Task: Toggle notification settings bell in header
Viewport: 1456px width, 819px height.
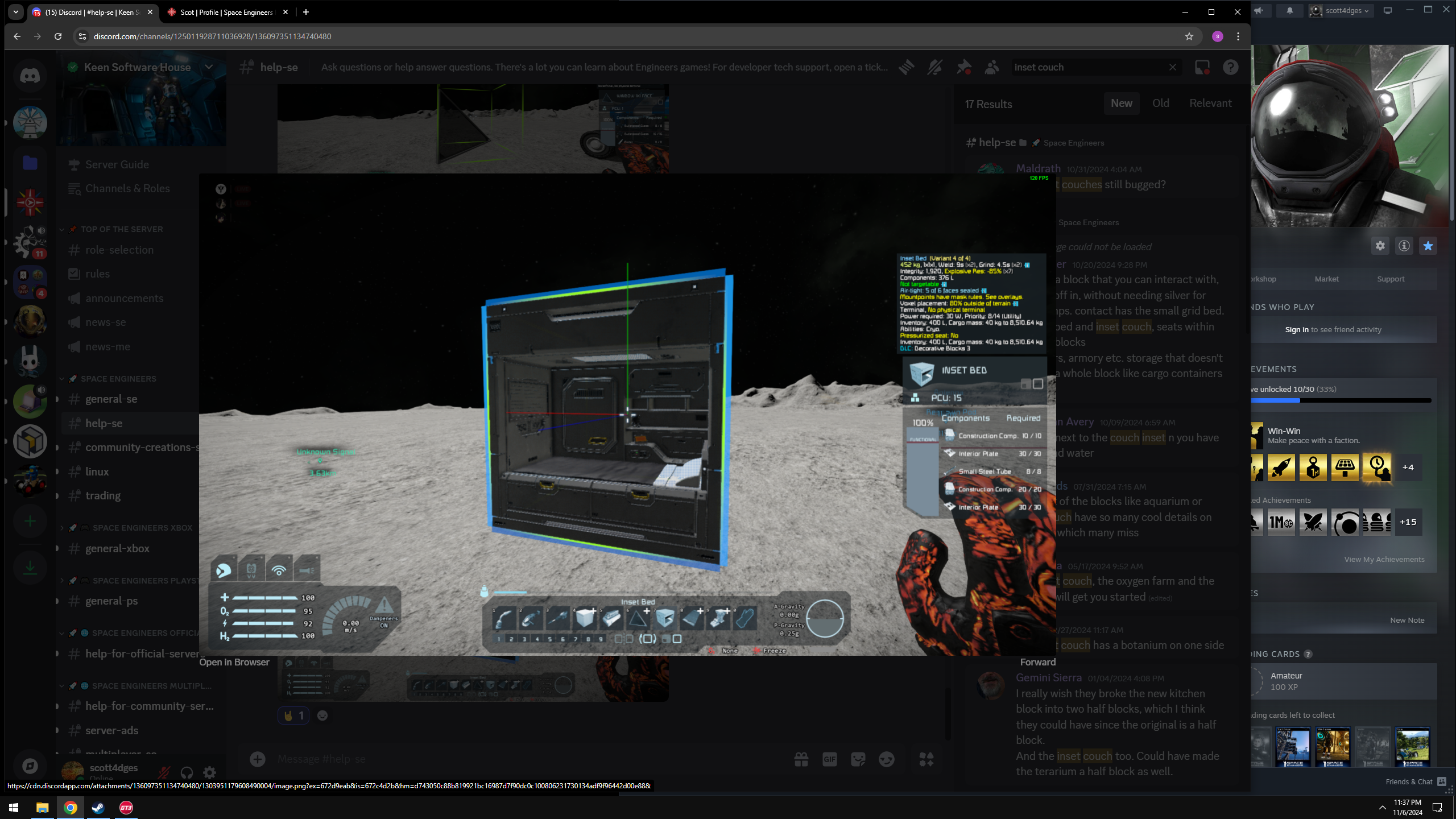Action: (934, 67)
